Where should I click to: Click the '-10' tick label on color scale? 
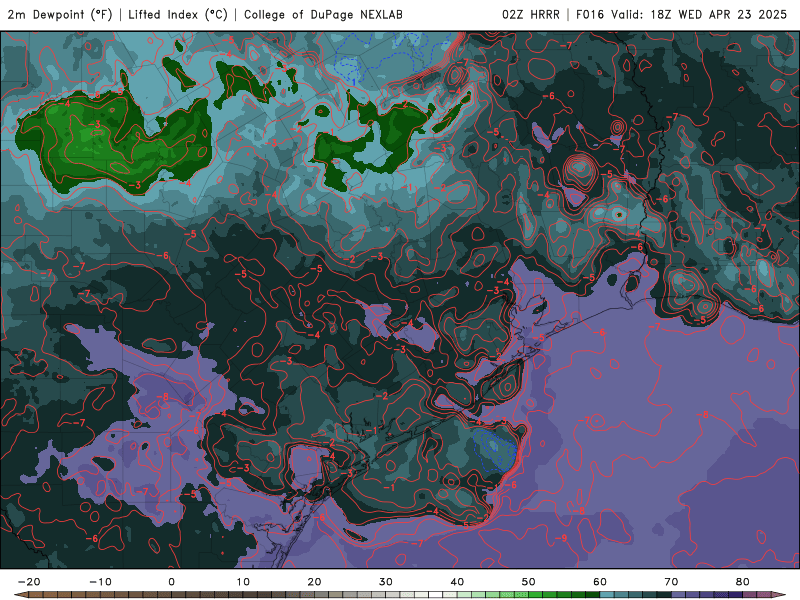coord(100,582)
